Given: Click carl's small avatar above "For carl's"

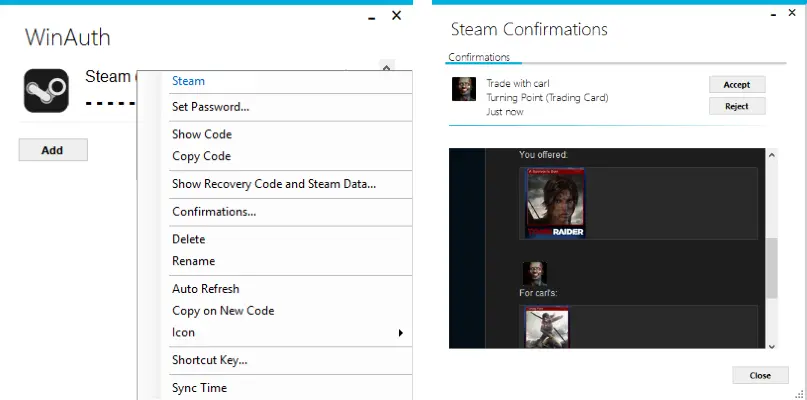Looking at the screenshot, I should click(x=535, y=273).
